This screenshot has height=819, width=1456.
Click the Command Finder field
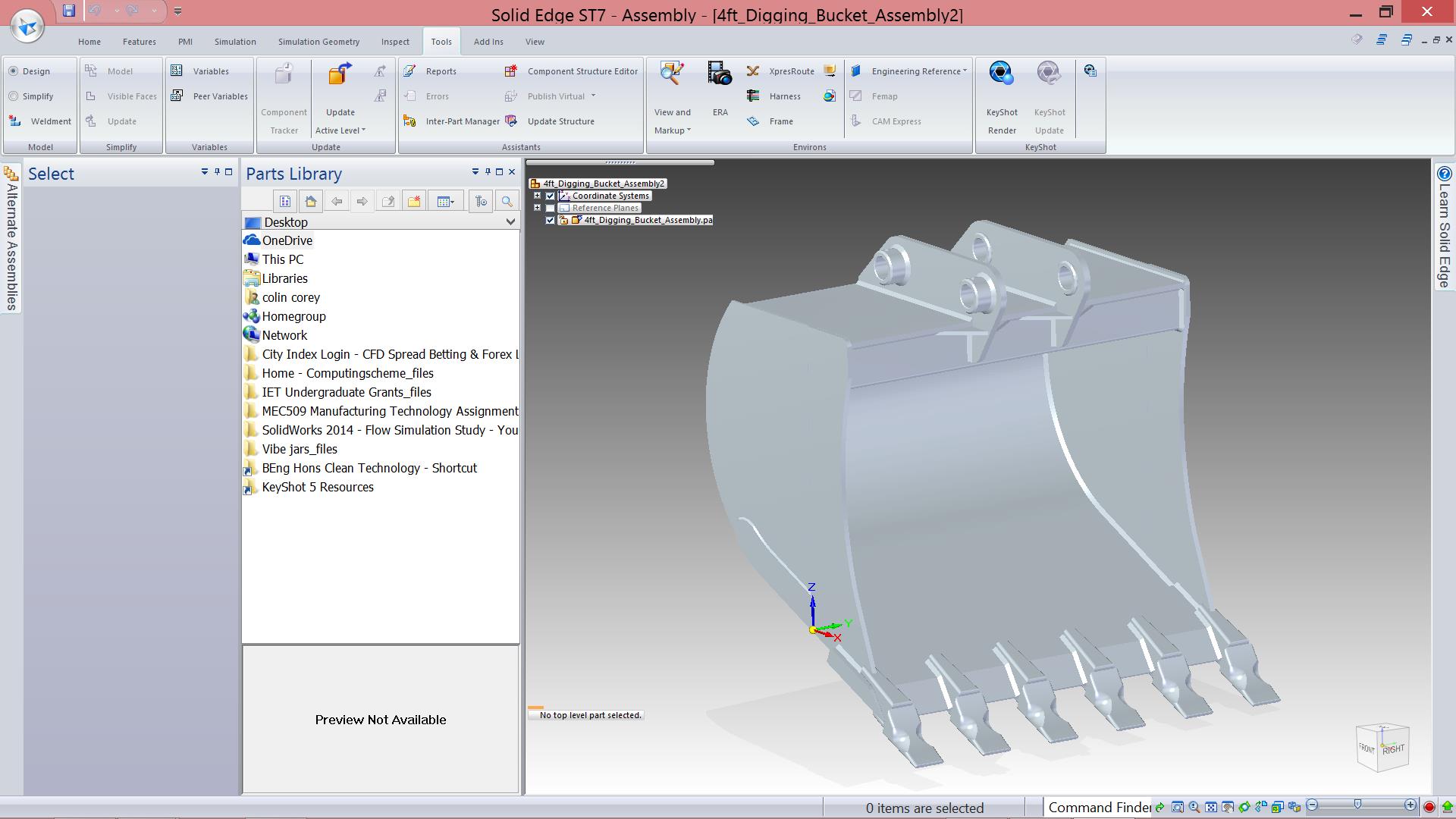(1099, 808)
